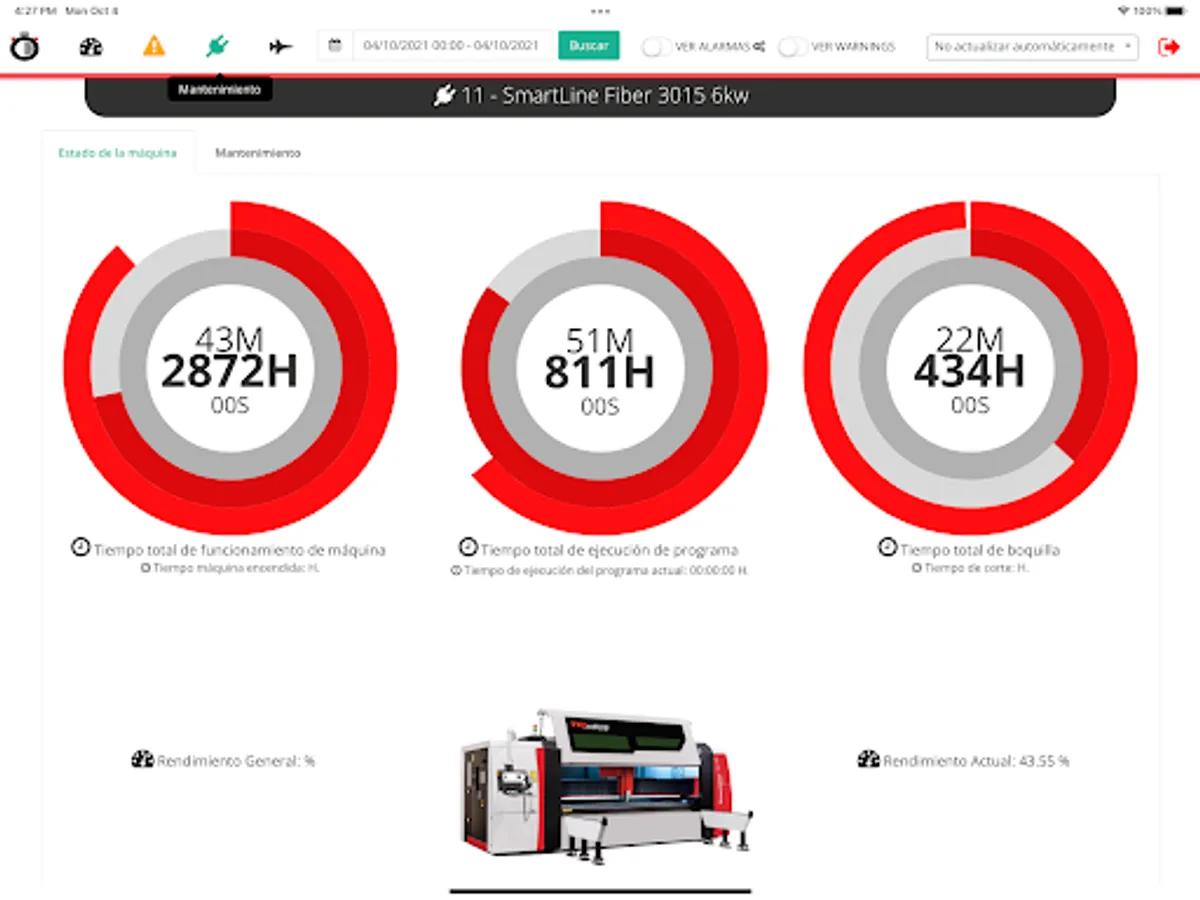This screenshot has height=900, width=1200.
Task: Click the gauge icon beside Rendimiento Actual
Action: pyautogui.click(x=868, y=760)
